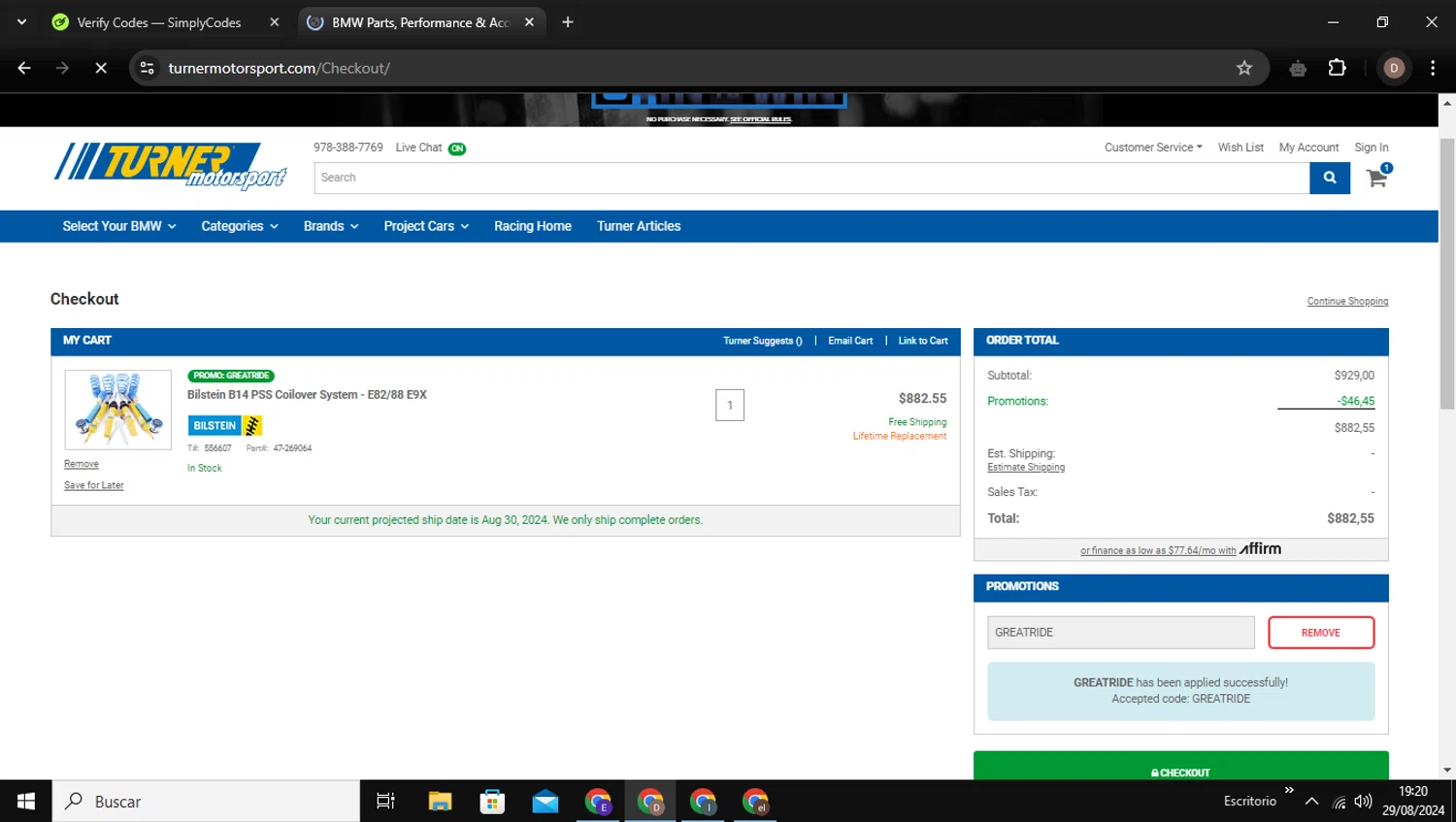This screenshot has width=1456, height=822.
Task: Open the Chrome three-dot menu
Action: pos(1433,68)
